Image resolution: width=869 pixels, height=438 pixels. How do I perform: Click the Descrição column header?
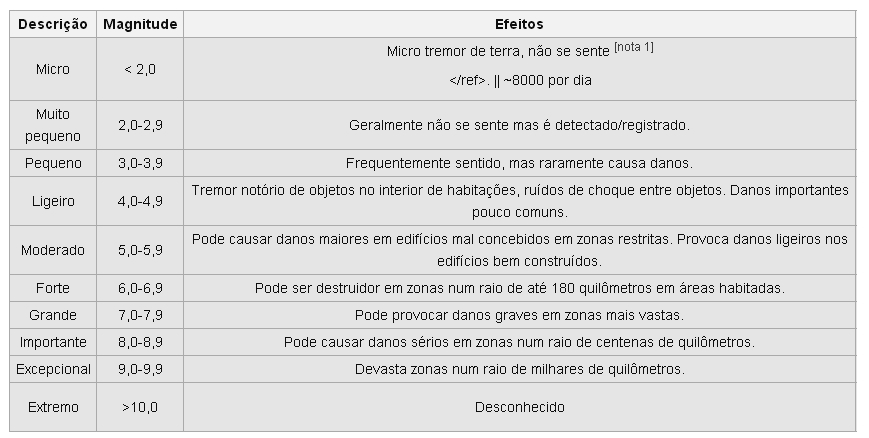pyautogui.click(x=53, y=24)
